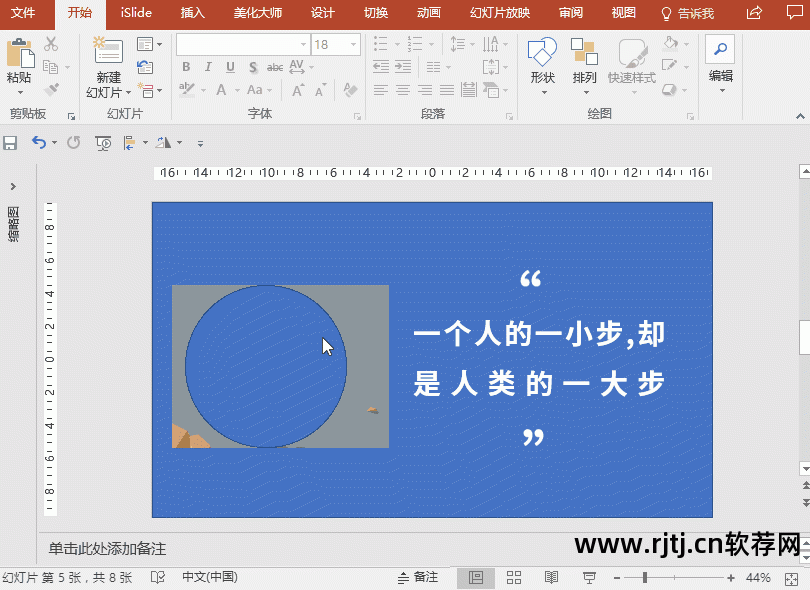Click the 备注 (Notes) button in status bar
Viewport: 810px width, 590px height.
click(x=417, y=578)
